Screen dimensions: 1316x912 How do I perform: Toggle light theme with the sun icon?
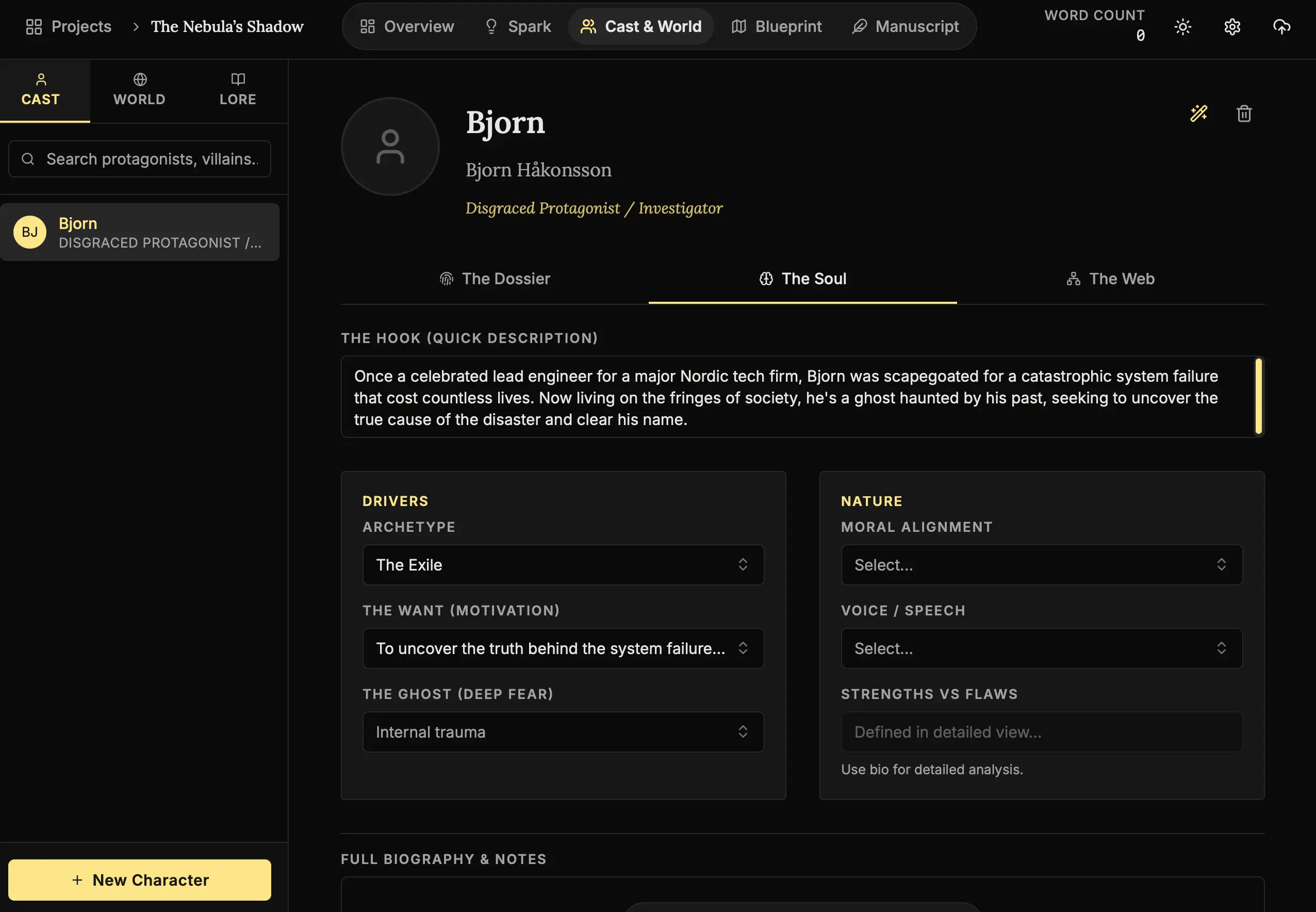[x=1182, y=27]
